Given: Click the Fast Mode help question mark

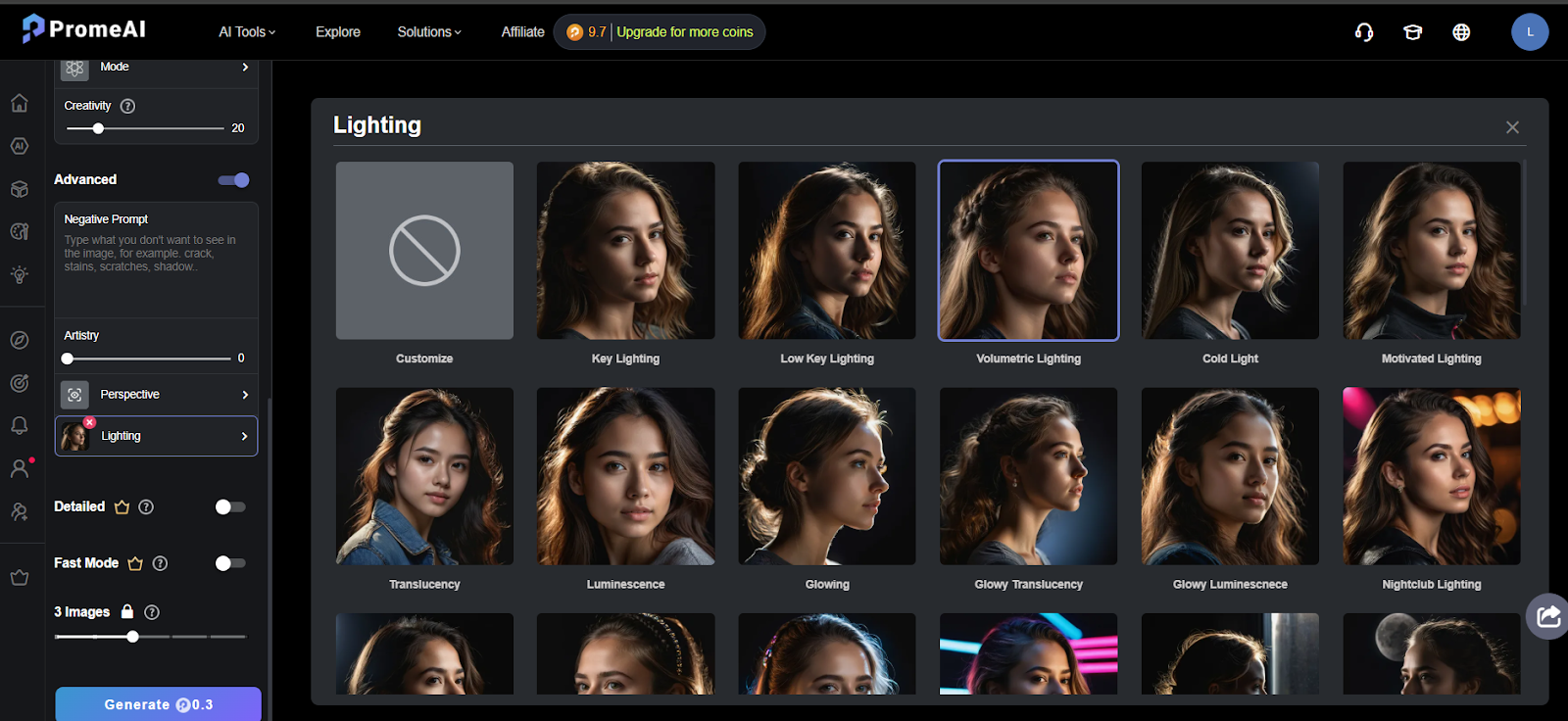Looking at the screenshot, I should [160, 563].
